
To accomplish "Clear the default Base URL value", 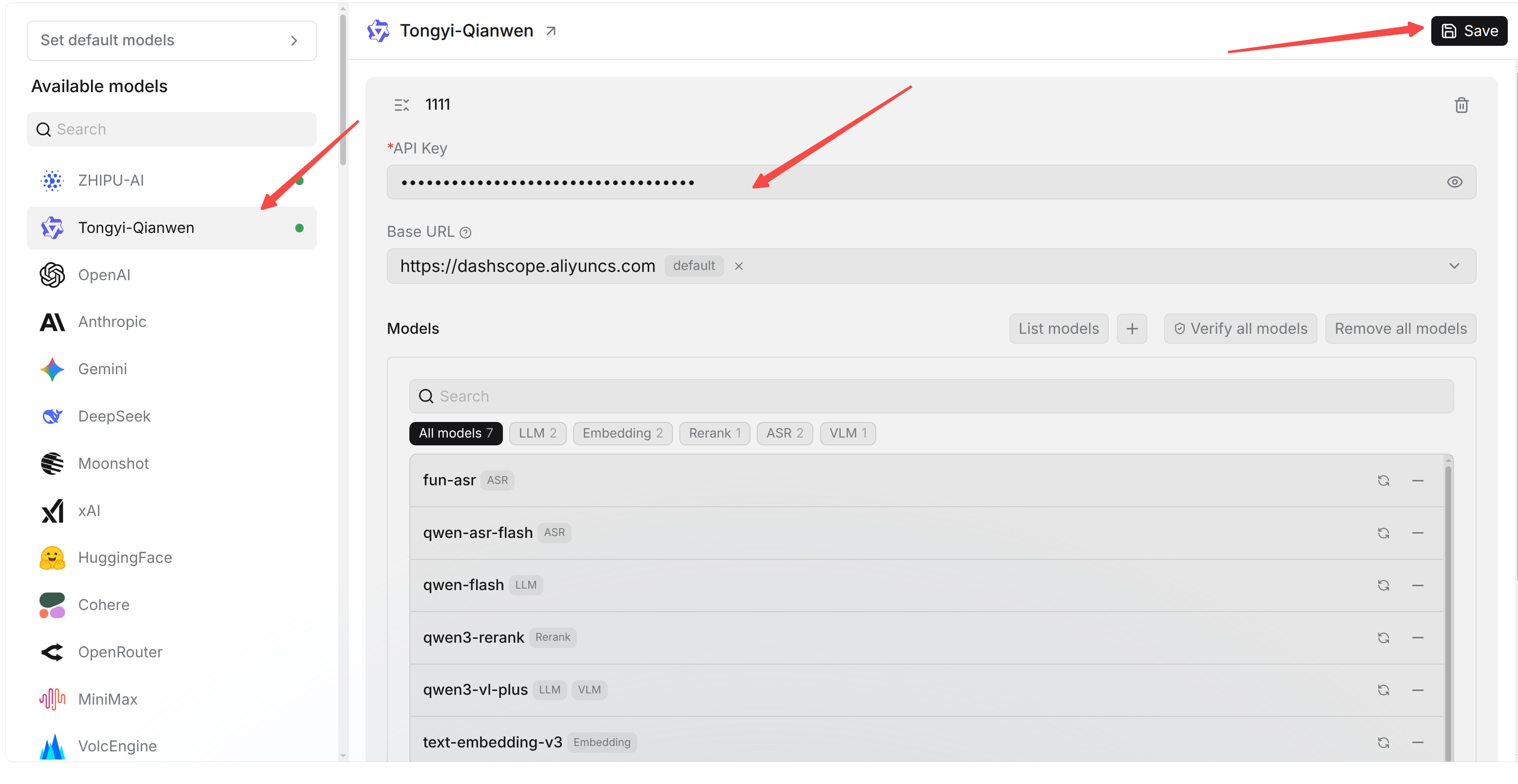I will pyautogui.click(x=738, y=266).
